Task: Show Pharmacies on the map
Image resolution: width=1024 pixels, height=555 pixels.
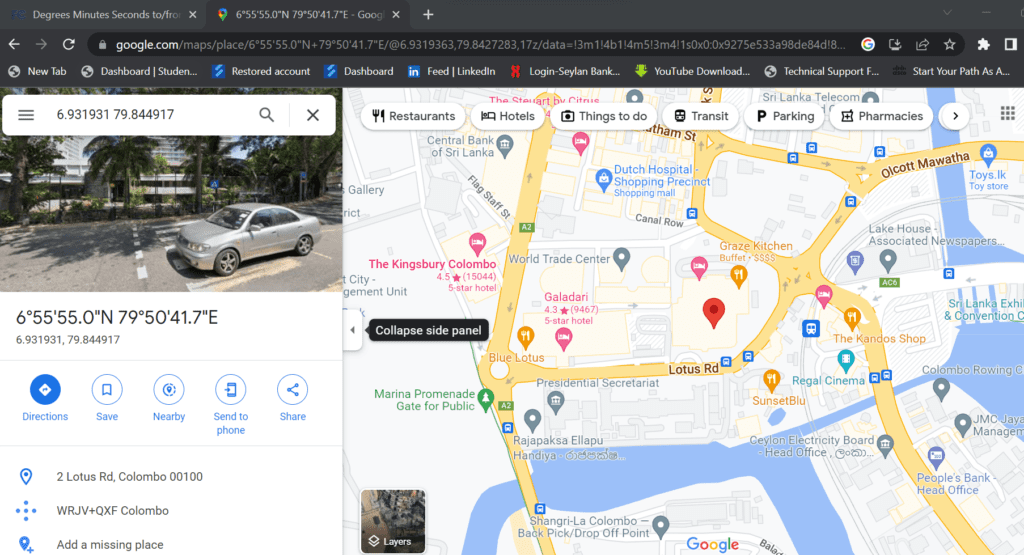Action: 882,116
